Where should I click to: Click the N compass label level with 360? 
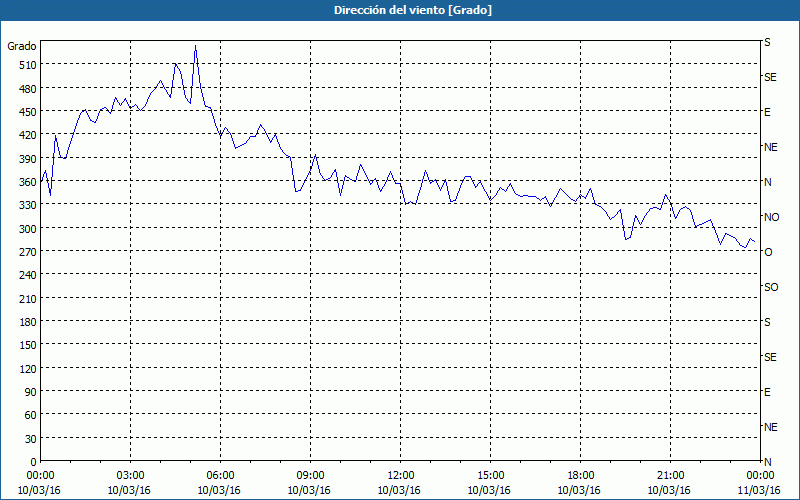click(x=768, y=182)
